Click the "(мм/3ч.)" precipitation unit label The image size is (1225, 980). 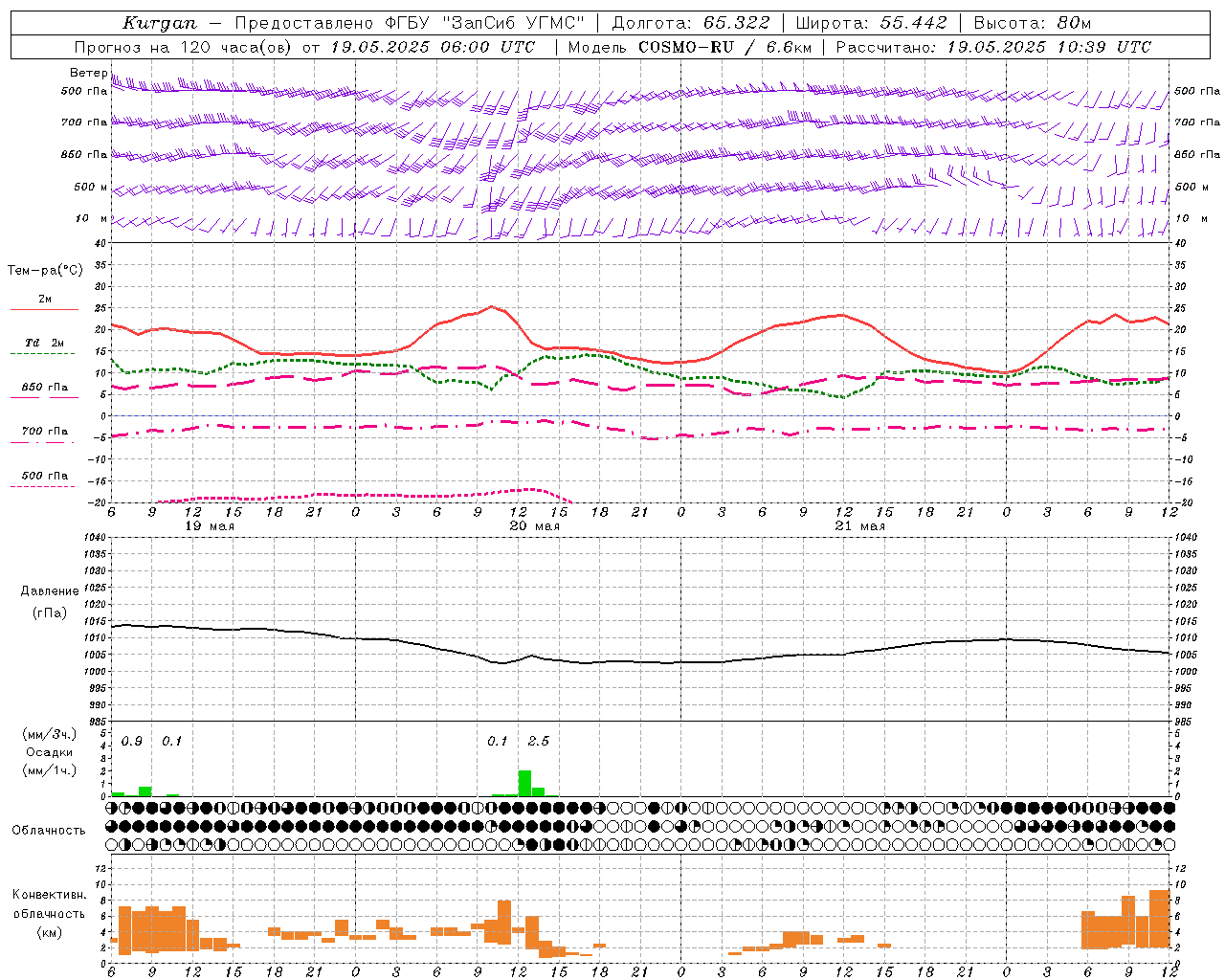50,734
